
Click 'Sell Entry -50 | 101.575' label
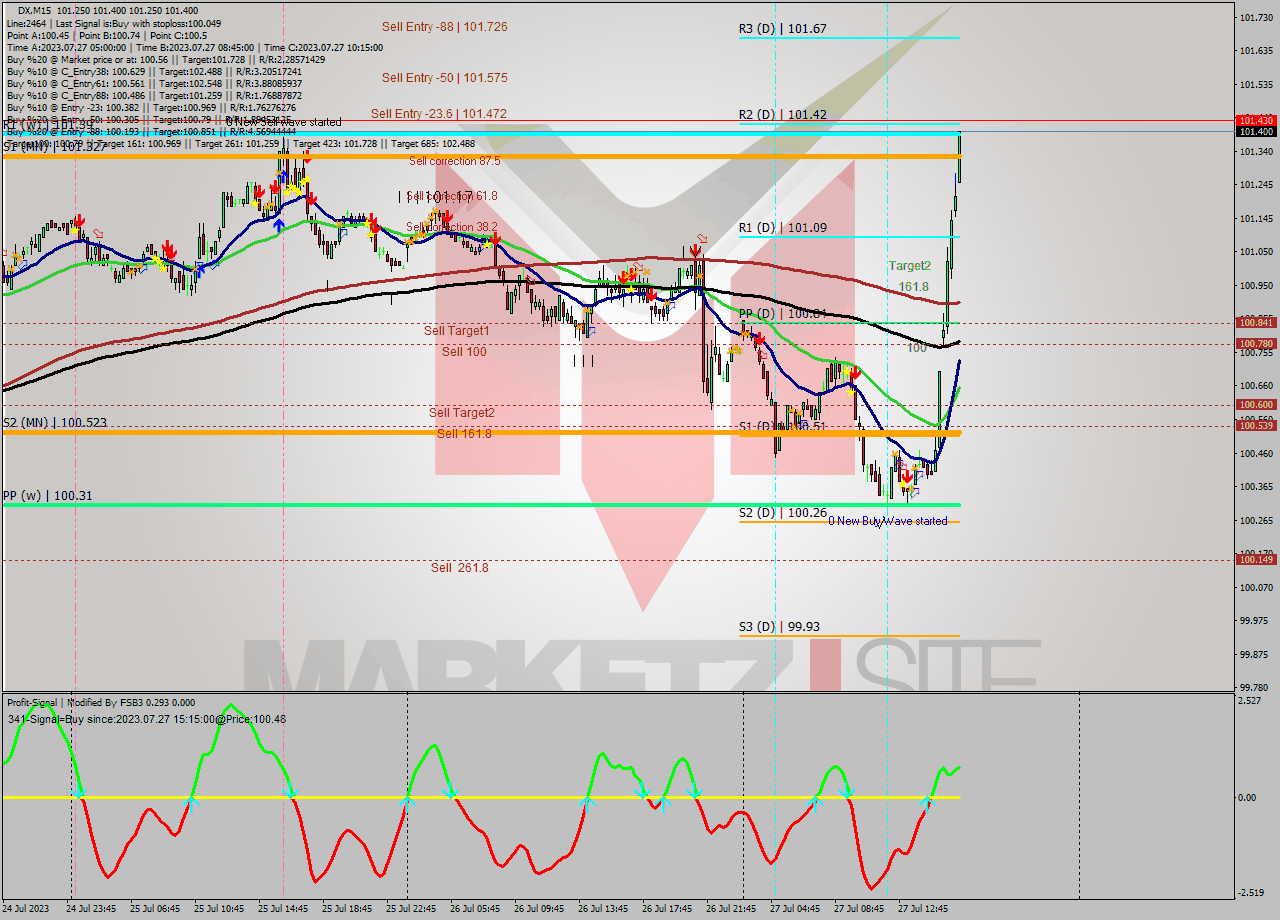(444, 77)
